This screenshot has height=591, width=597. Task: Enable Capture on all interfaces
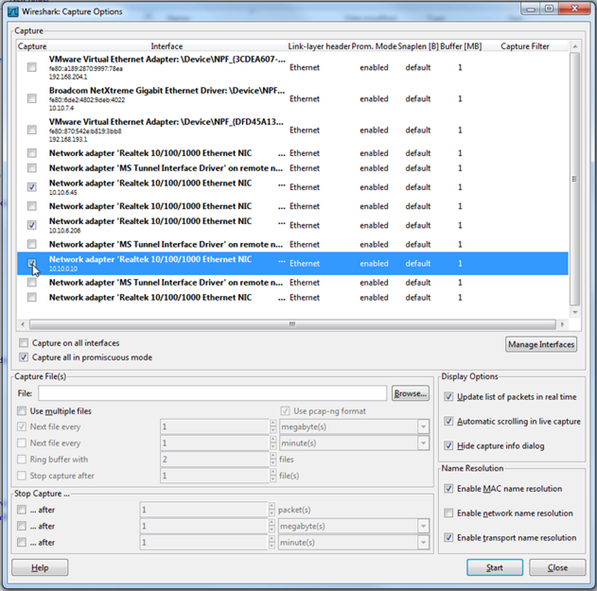[x=24, y=343]
